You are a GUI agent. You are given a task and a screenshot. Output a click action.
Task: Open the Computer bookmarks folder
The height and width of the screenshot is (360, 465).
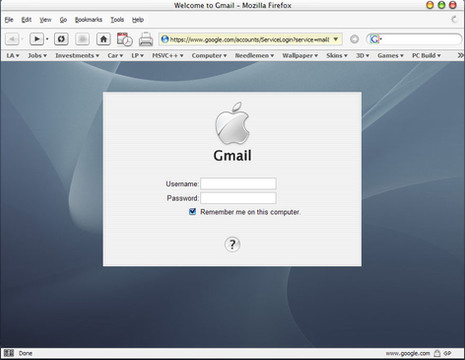pos(209,55)
